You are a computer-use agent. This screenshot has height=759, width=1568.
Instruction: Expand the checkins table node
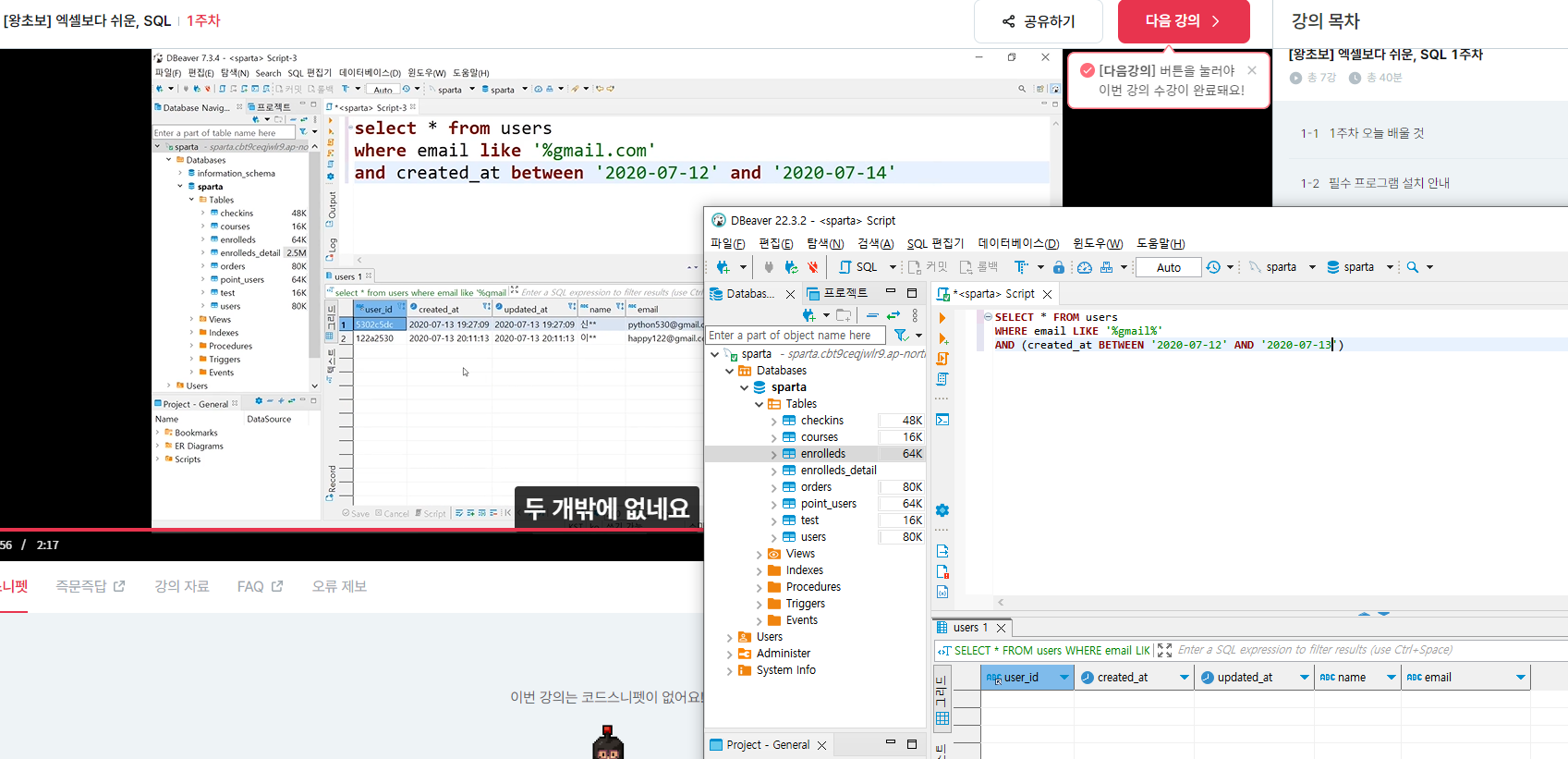[774, 421]
